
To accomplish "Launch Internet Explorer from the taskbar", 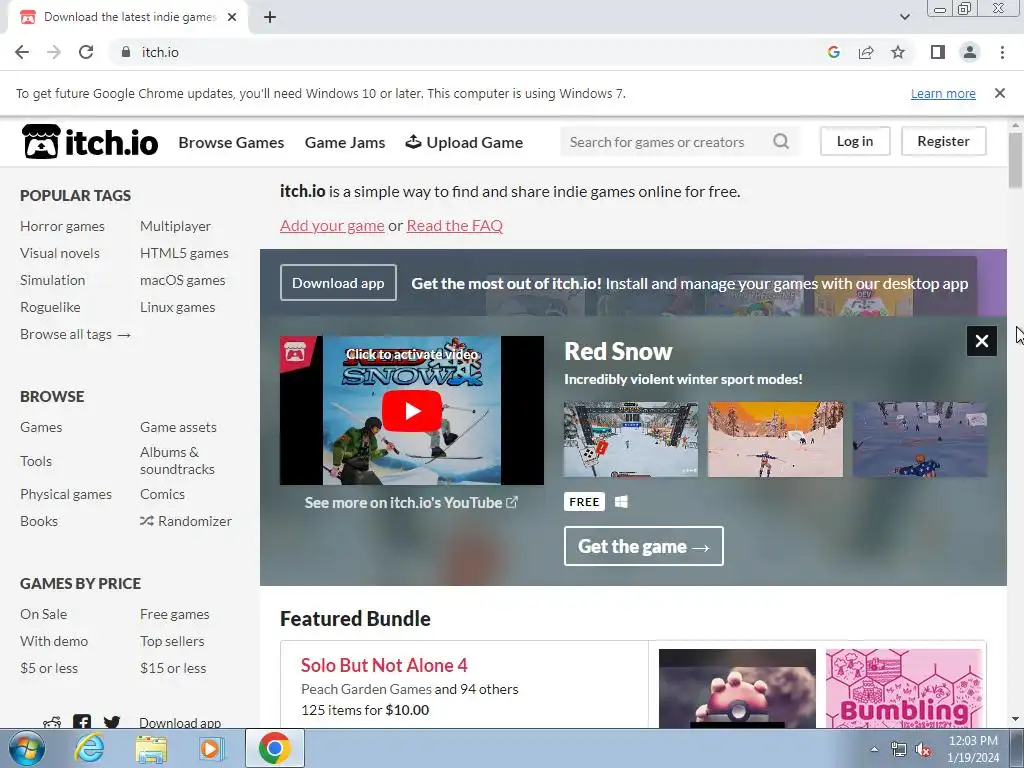I will [x=89, y=748].
